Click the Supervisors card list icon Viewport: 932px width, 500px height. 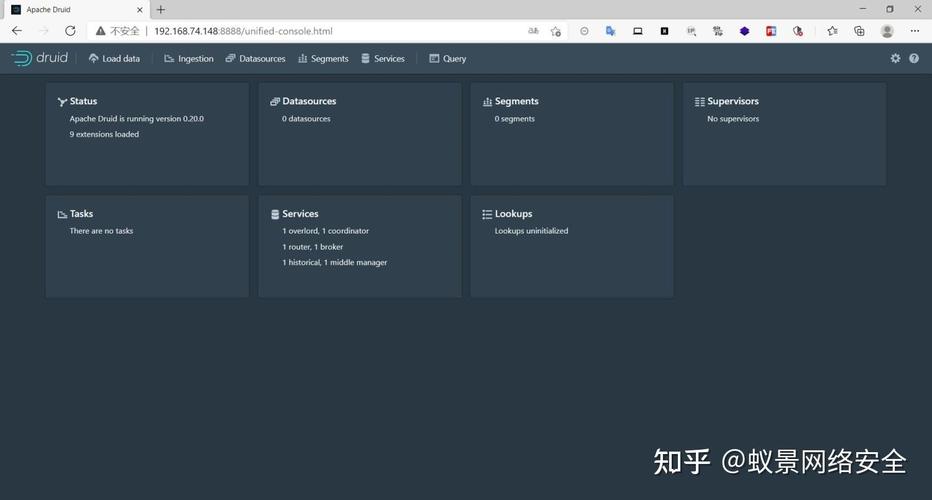(700, 102)
